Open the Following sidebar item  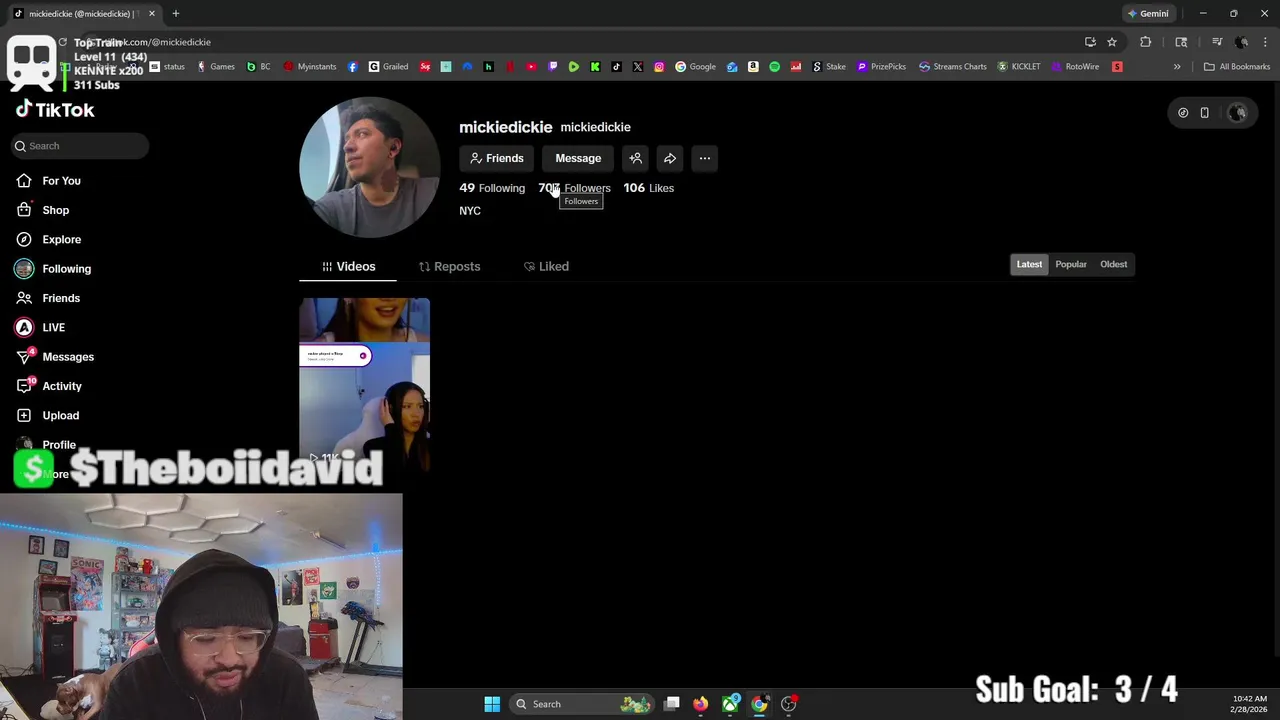pos(53,269)
